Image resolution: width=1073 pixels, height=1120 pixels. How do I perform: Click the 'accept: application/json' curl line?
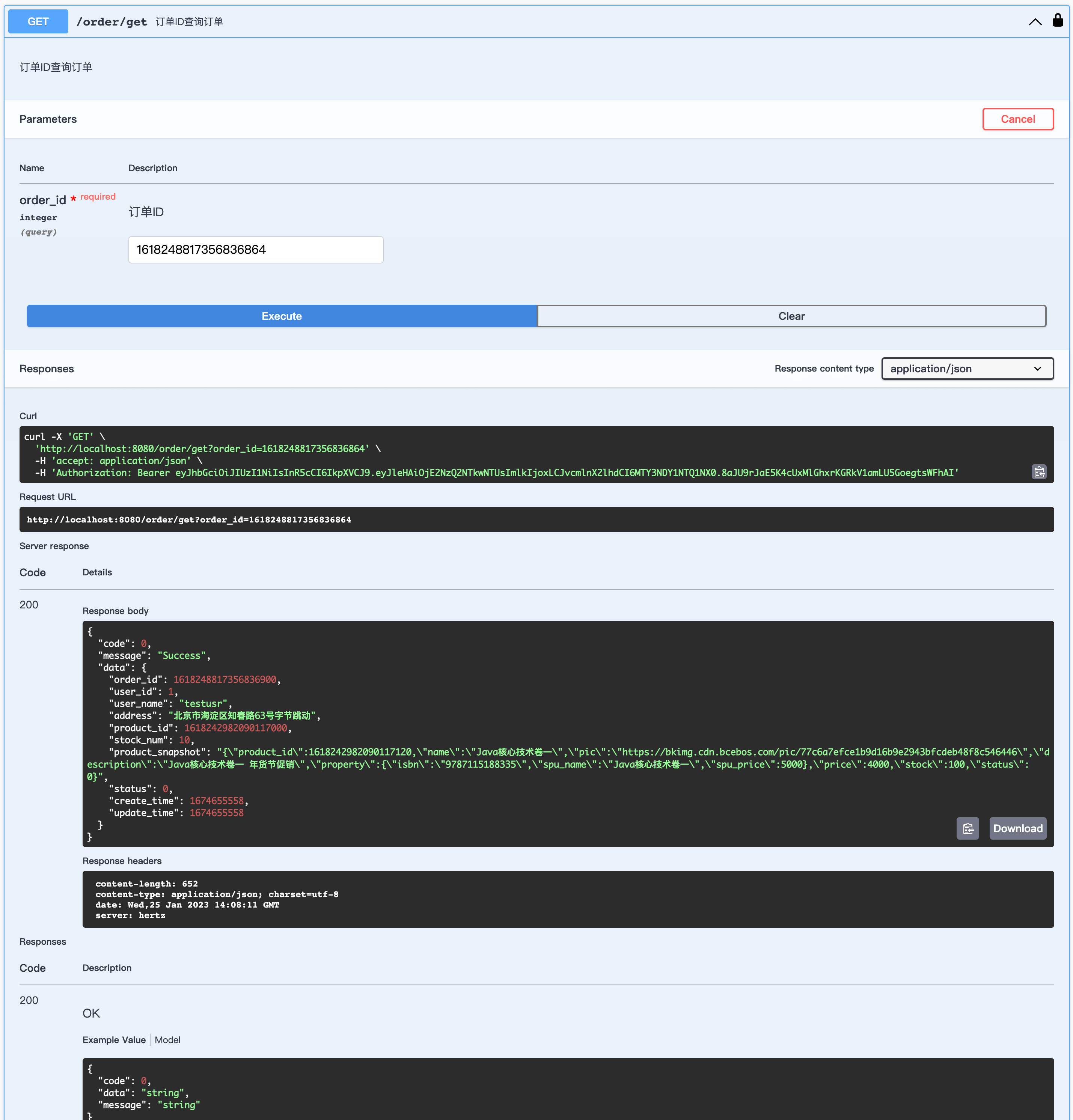coord(119,461)
